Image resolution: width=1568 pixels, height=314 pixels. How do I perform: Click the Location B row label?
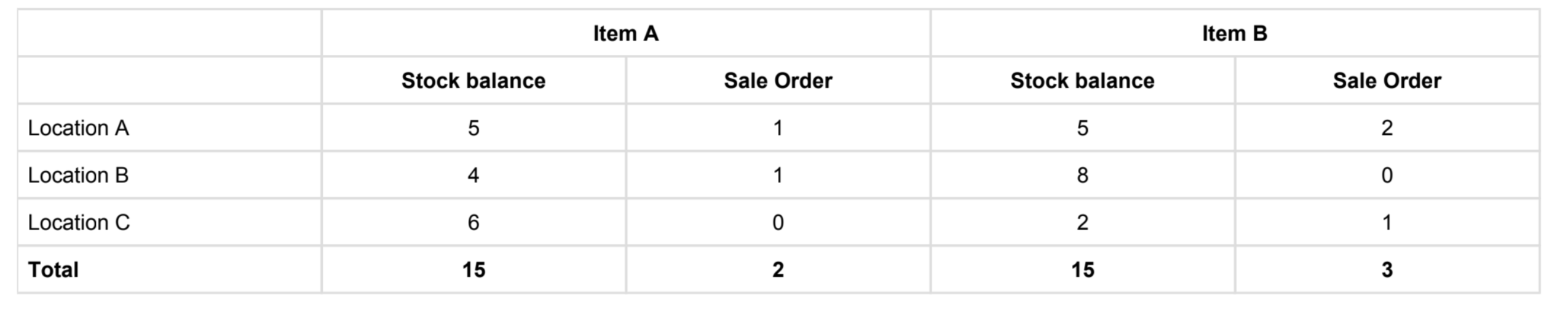tap(78, 175)
